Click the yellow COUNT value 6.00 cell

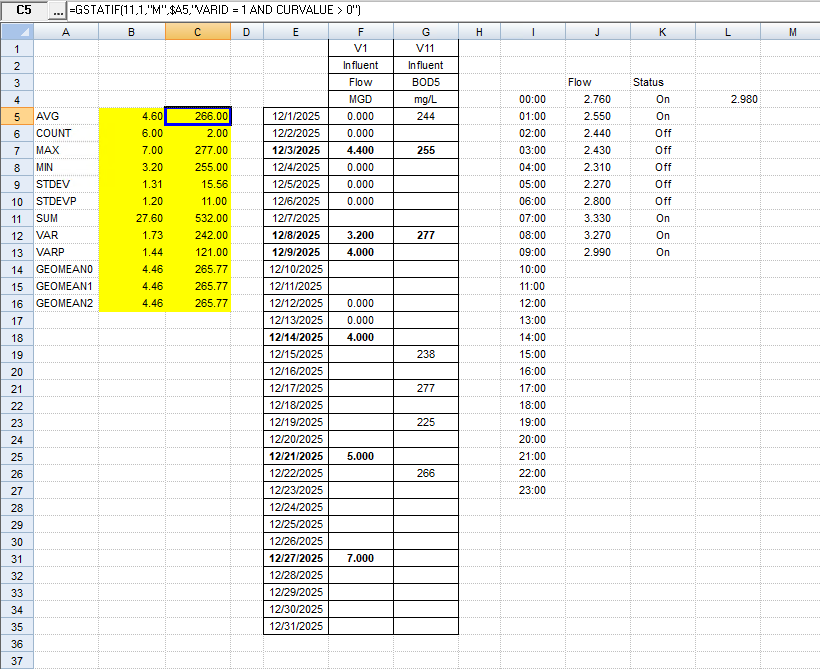point(133,133)
